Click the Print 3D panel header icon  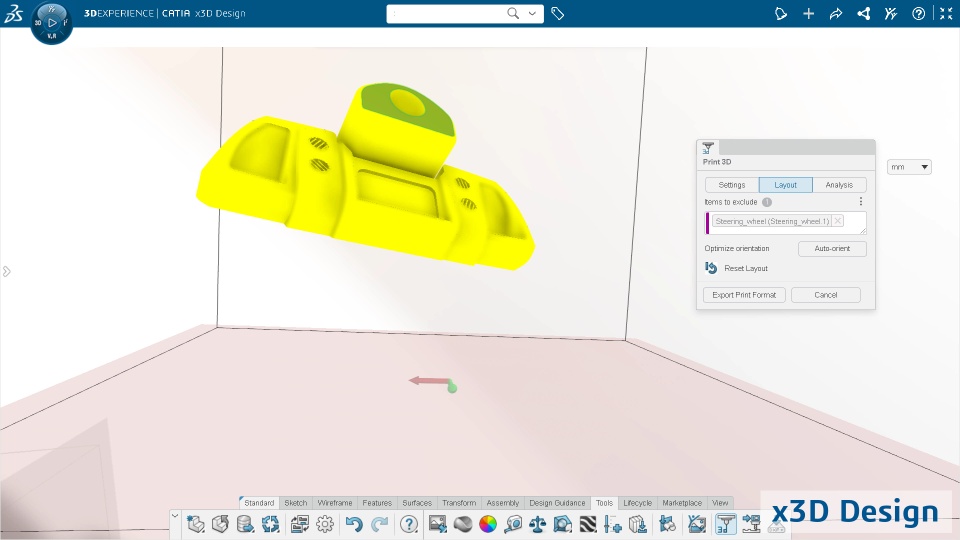coord(708,148)
